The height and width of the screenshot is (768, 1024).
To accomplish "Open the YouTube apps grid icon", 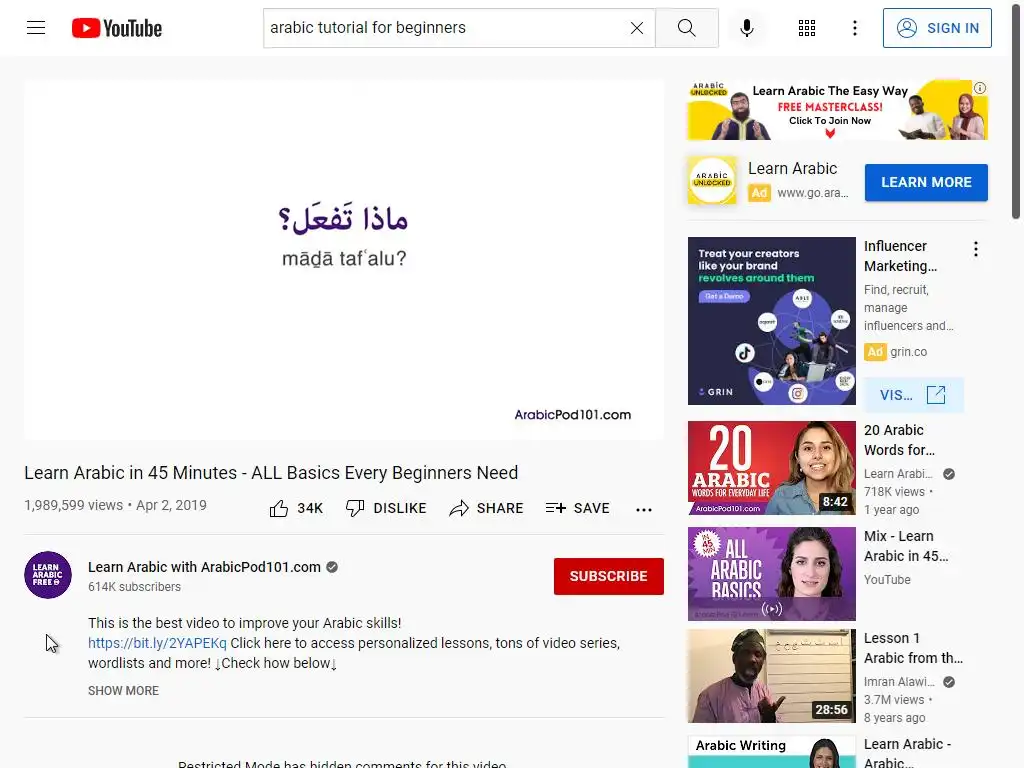I will [807, 28].
